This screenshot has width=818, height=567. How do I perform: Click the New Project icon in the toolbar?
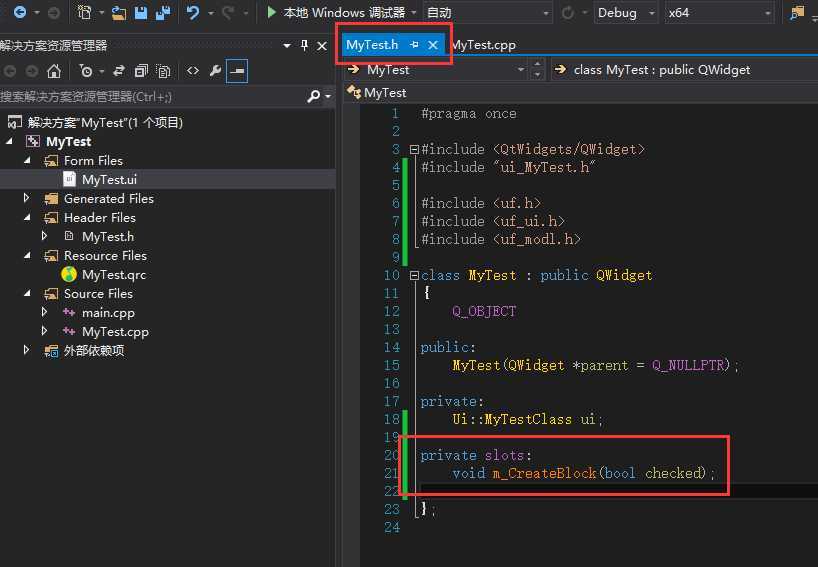[x=85, y=12]
